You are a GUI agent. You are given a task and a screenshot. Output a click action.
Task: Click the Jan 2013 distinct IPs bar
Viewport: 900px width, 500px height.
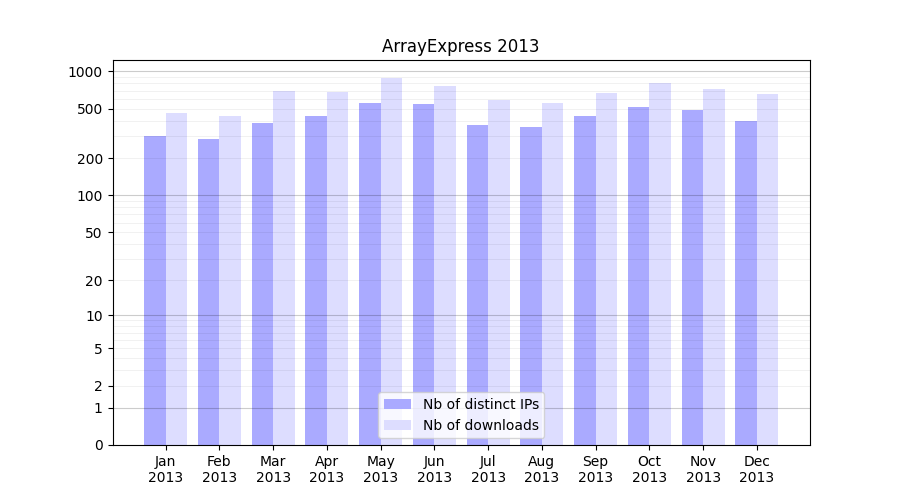155,290
